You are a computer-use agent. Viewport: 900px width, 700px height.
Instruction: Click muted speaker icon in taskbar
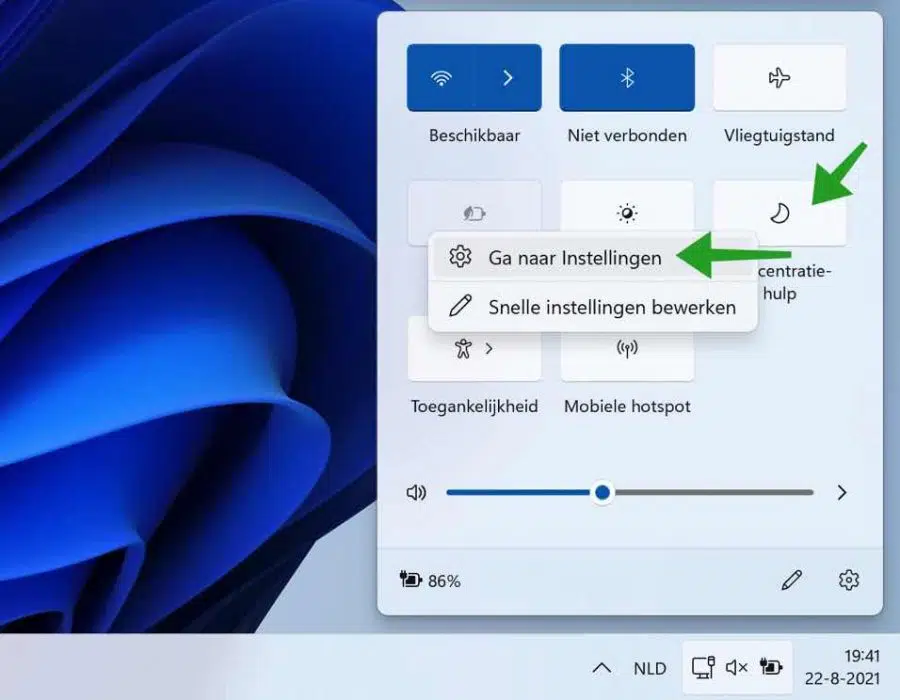coord(736,667)
